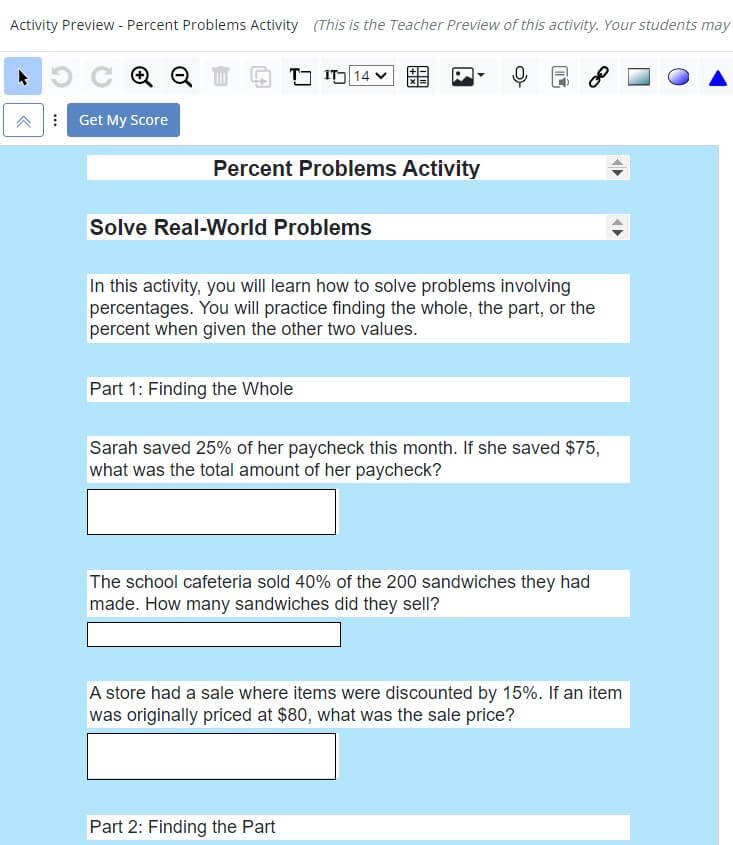Image resolution: width=733 pixels, height=845 pixels.
Task: Click the duplicate object icon
Action: click(261, 76)
